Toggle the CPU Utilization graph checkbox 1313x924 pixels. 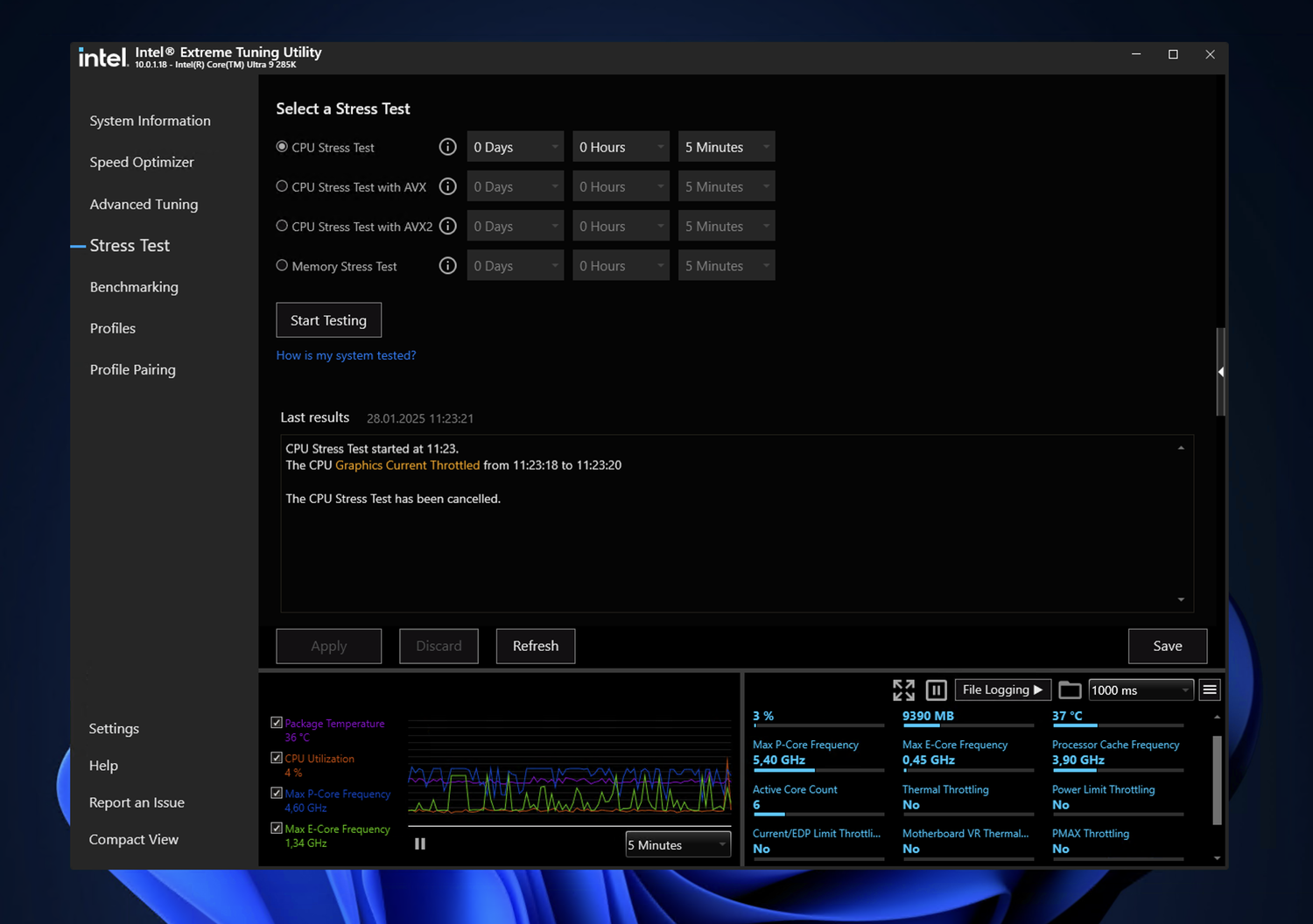277,758
